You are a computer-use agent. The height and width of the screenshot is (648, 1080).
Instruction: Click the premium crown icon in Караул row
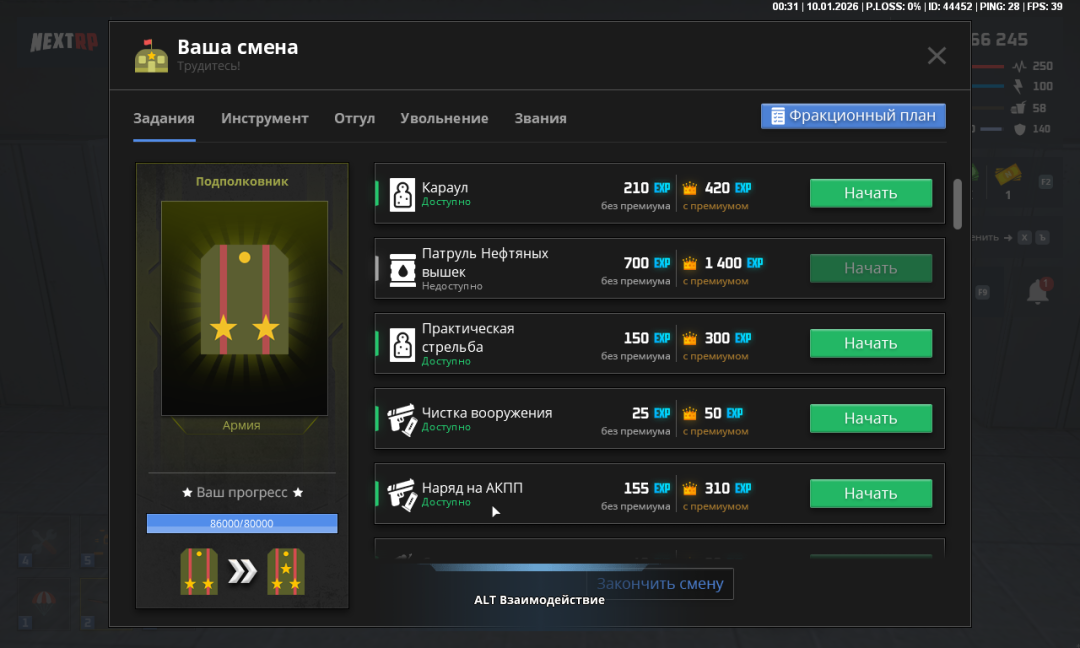coord(689,188)
